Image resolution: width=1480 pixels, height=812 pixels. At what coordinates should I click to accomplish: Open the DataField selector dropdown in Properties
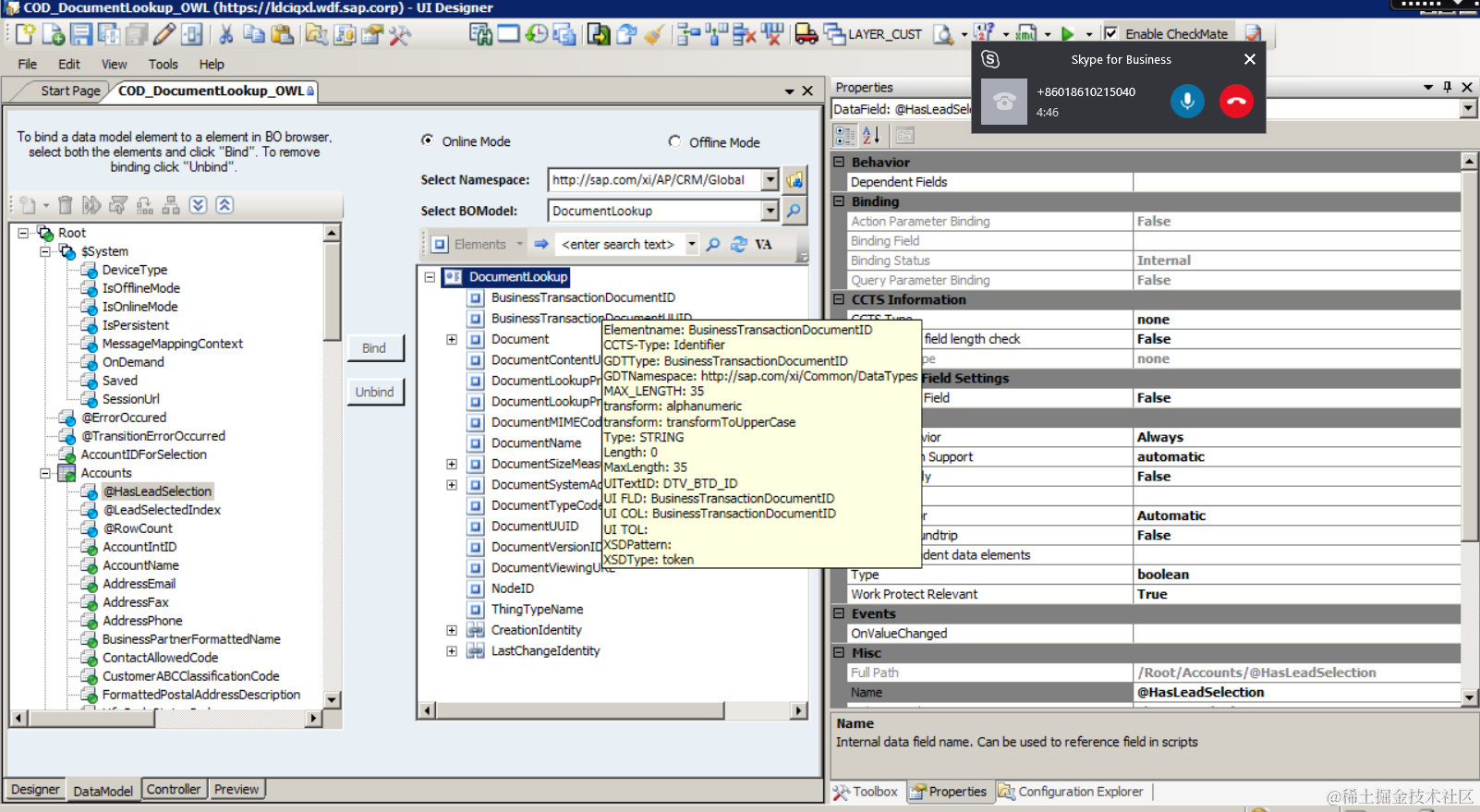click(1468, 109)
